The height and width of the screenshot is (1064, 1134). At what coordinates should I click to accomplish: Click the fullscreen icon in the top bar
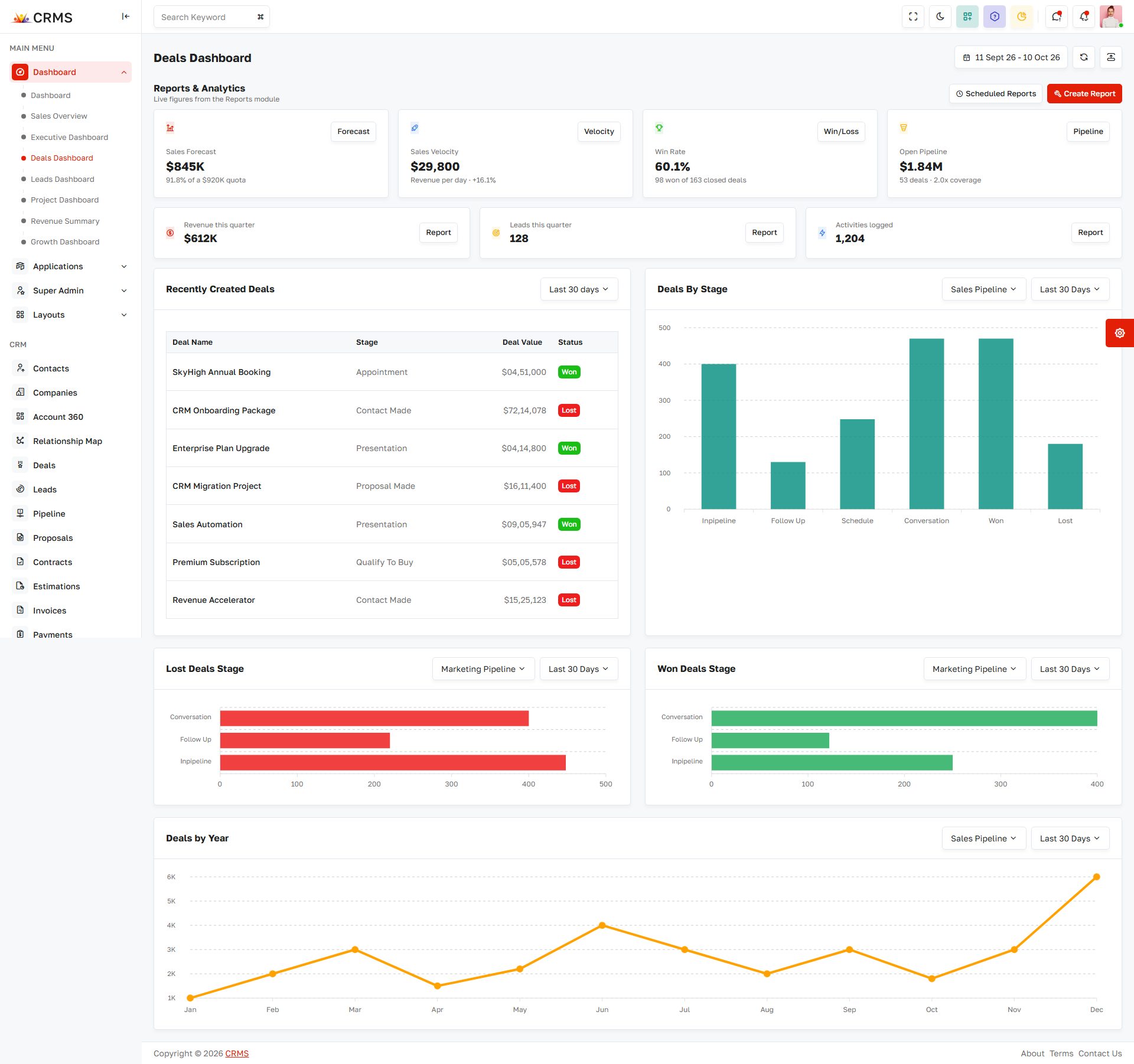[913, 17]
